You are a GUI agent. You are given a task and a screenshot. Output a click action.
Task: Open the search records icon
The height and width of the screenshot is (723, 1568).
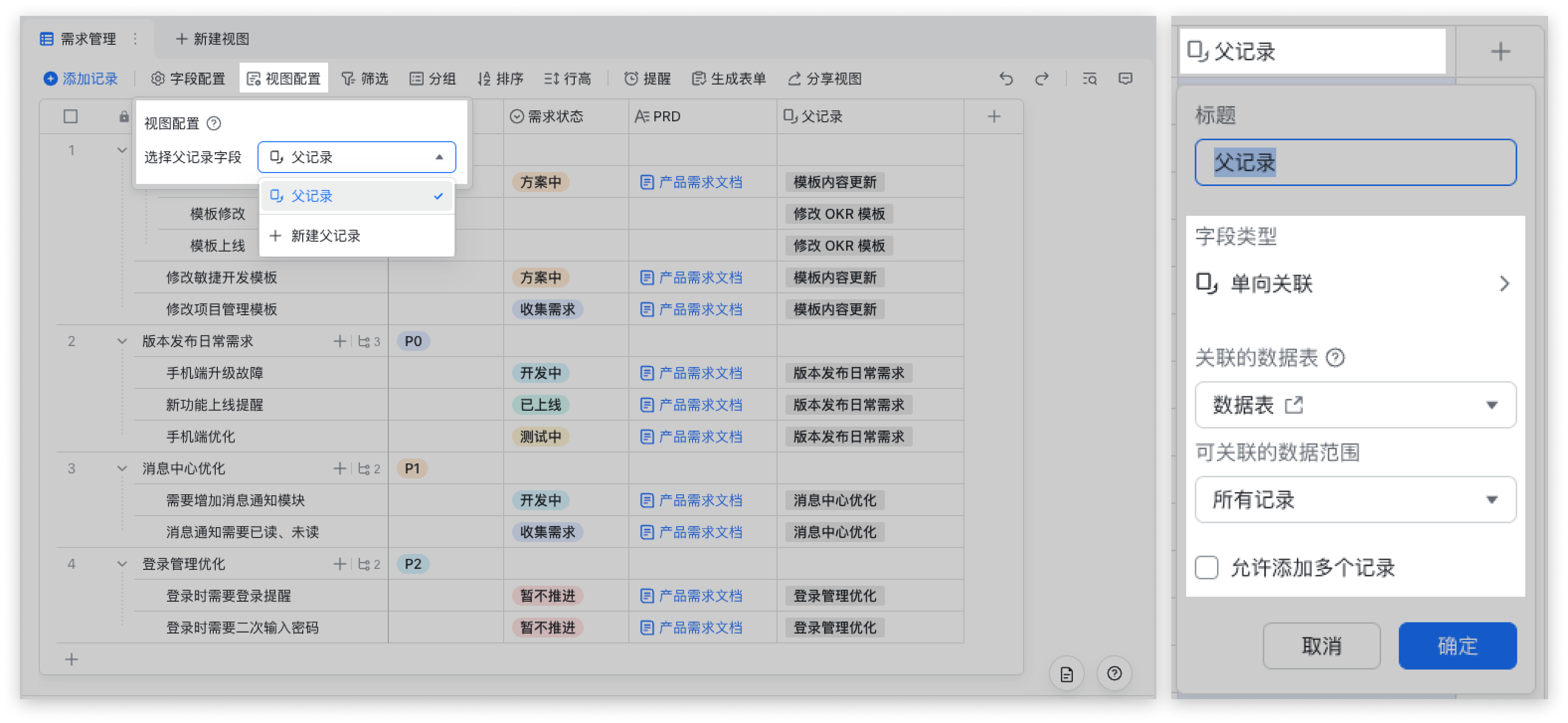pos(1090,79)
